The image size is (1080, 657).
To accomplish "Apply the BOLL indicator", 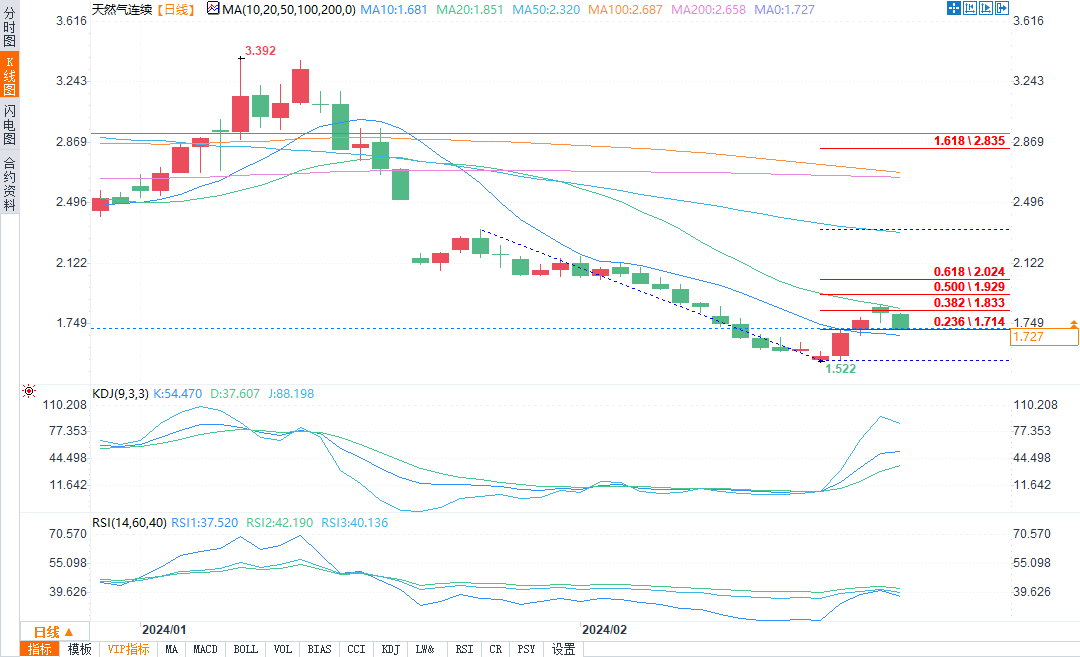I will pos(245,649).
